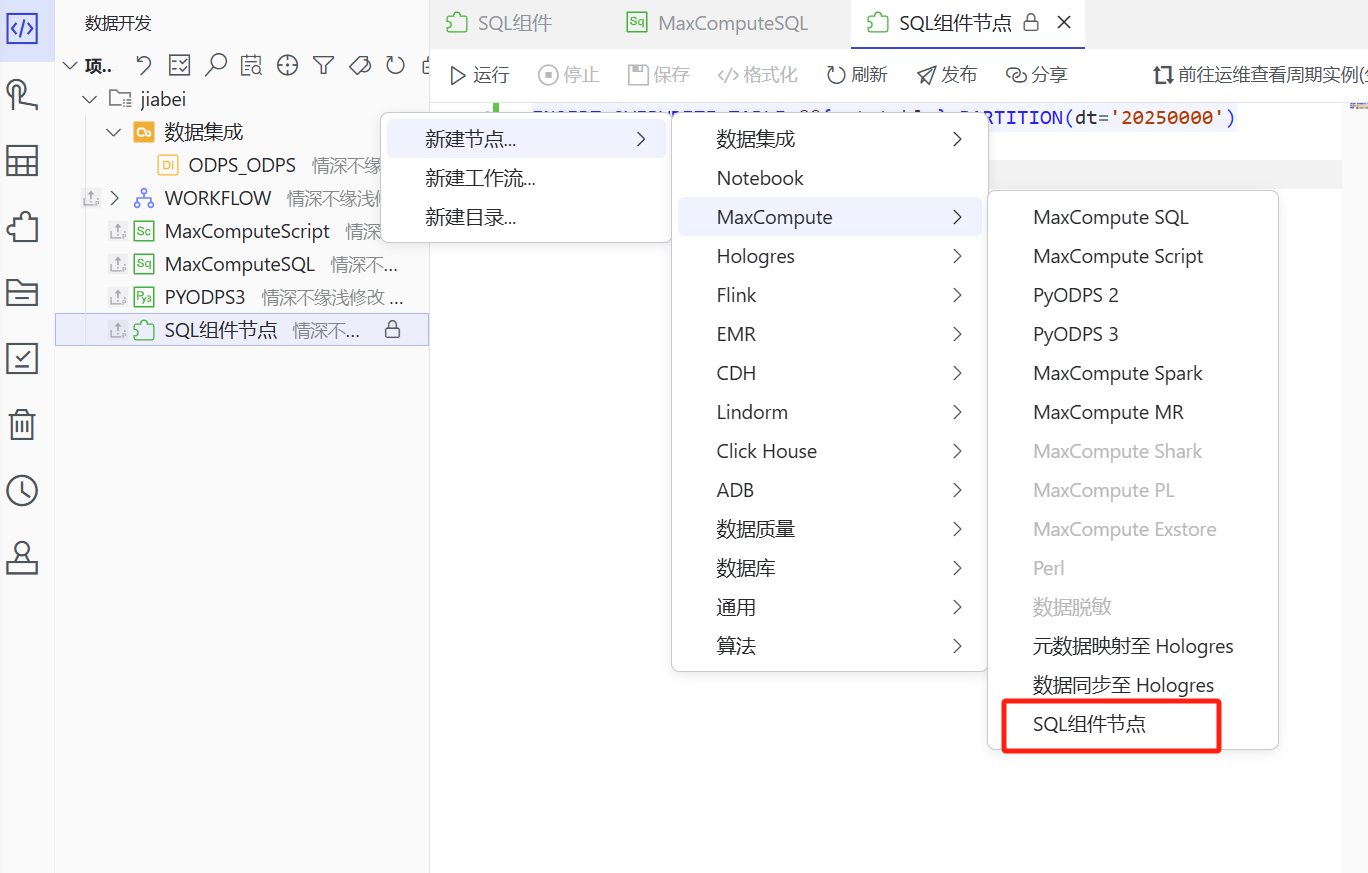1368x873 pixels.
Task: Click the Stop (停止) button
Action: 569,75
